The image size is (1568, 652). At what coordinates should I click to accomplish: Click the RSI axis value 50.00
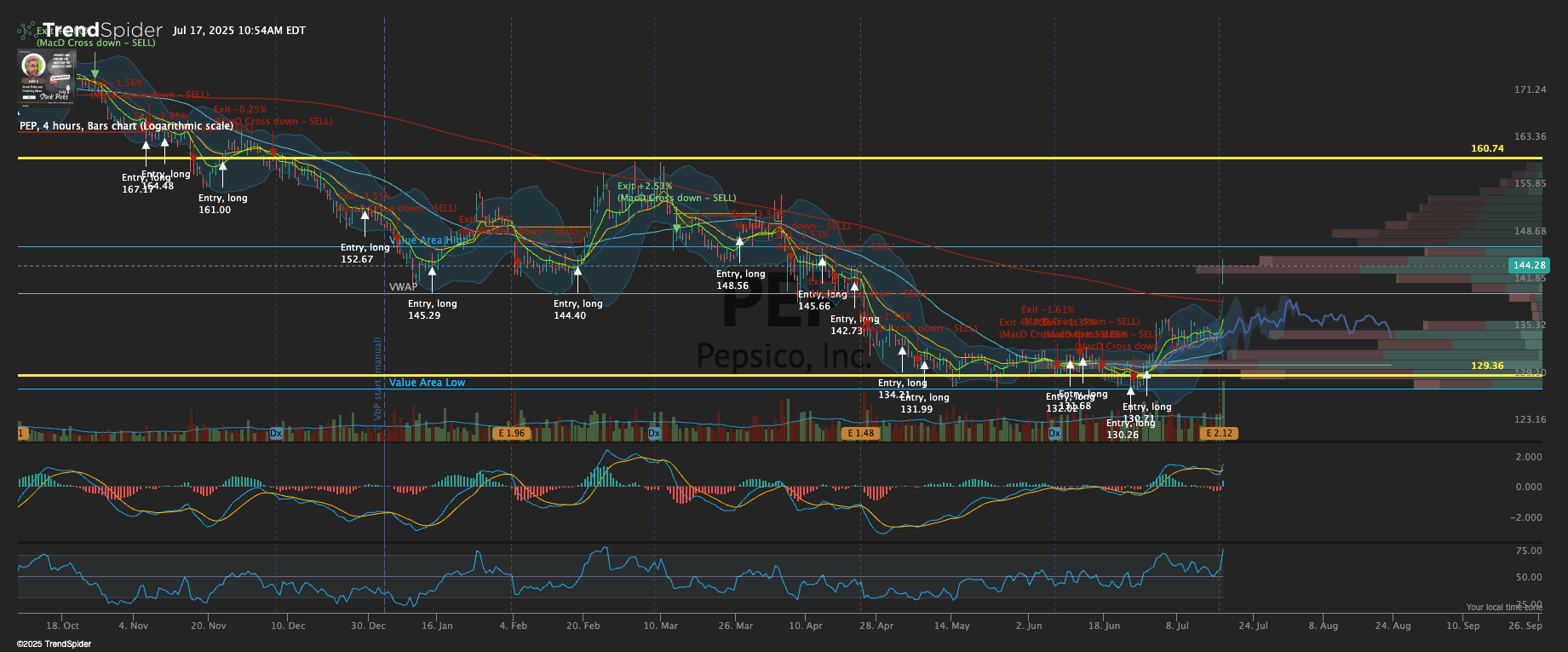[1529, 577]
